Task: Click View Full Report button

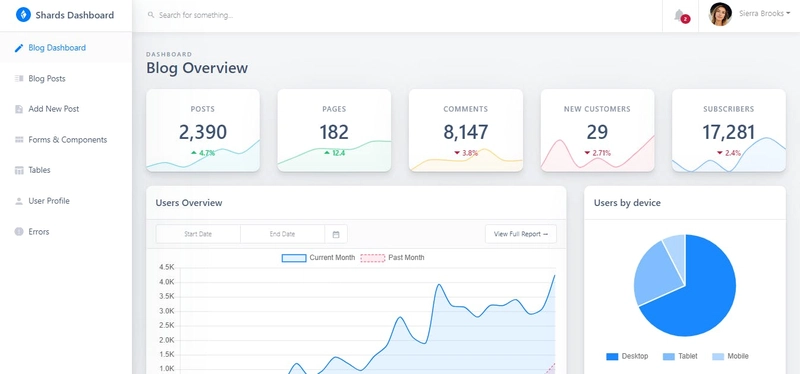Action: [520, 234]
